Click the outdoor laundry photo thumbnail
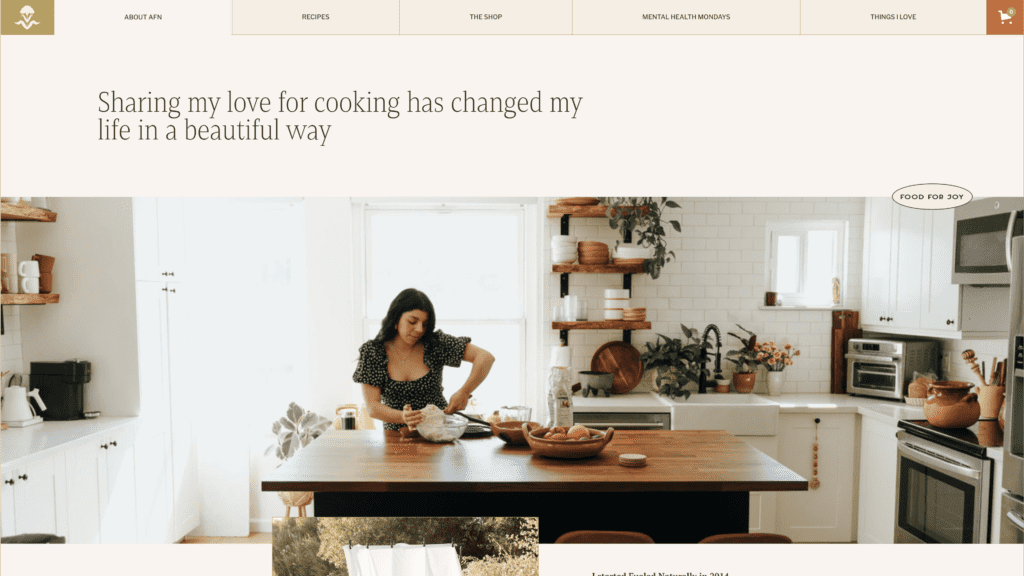The width and height of the screenshot is (1024, 576). click(x=405, y=547)
